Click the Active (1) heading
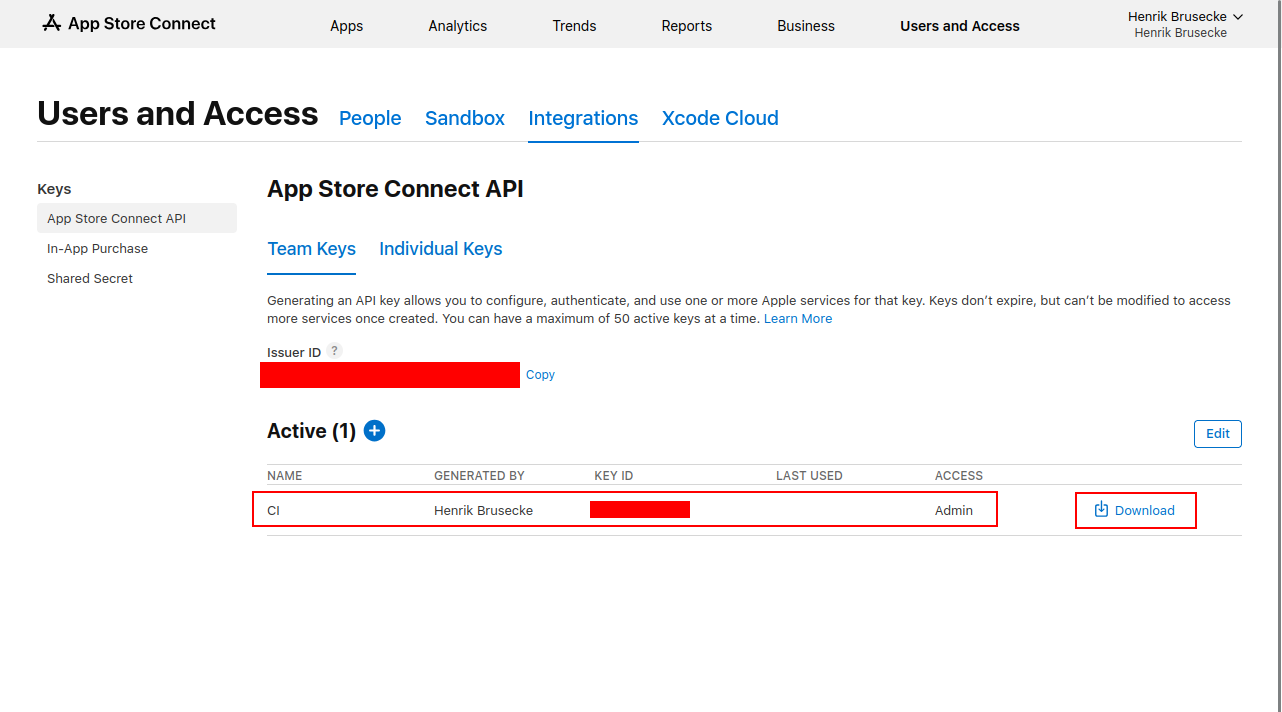The image size is (1282, 712). pos(311,431)
